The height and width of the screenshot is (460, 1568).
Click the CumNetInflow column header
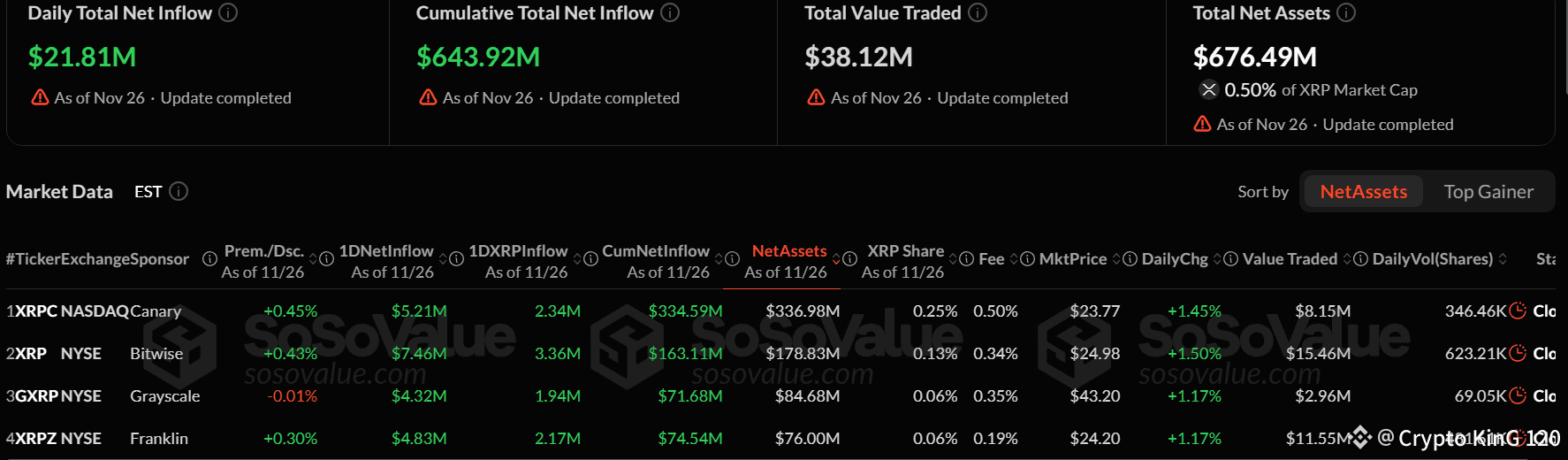pyautogui.click(x=656, y=251)
